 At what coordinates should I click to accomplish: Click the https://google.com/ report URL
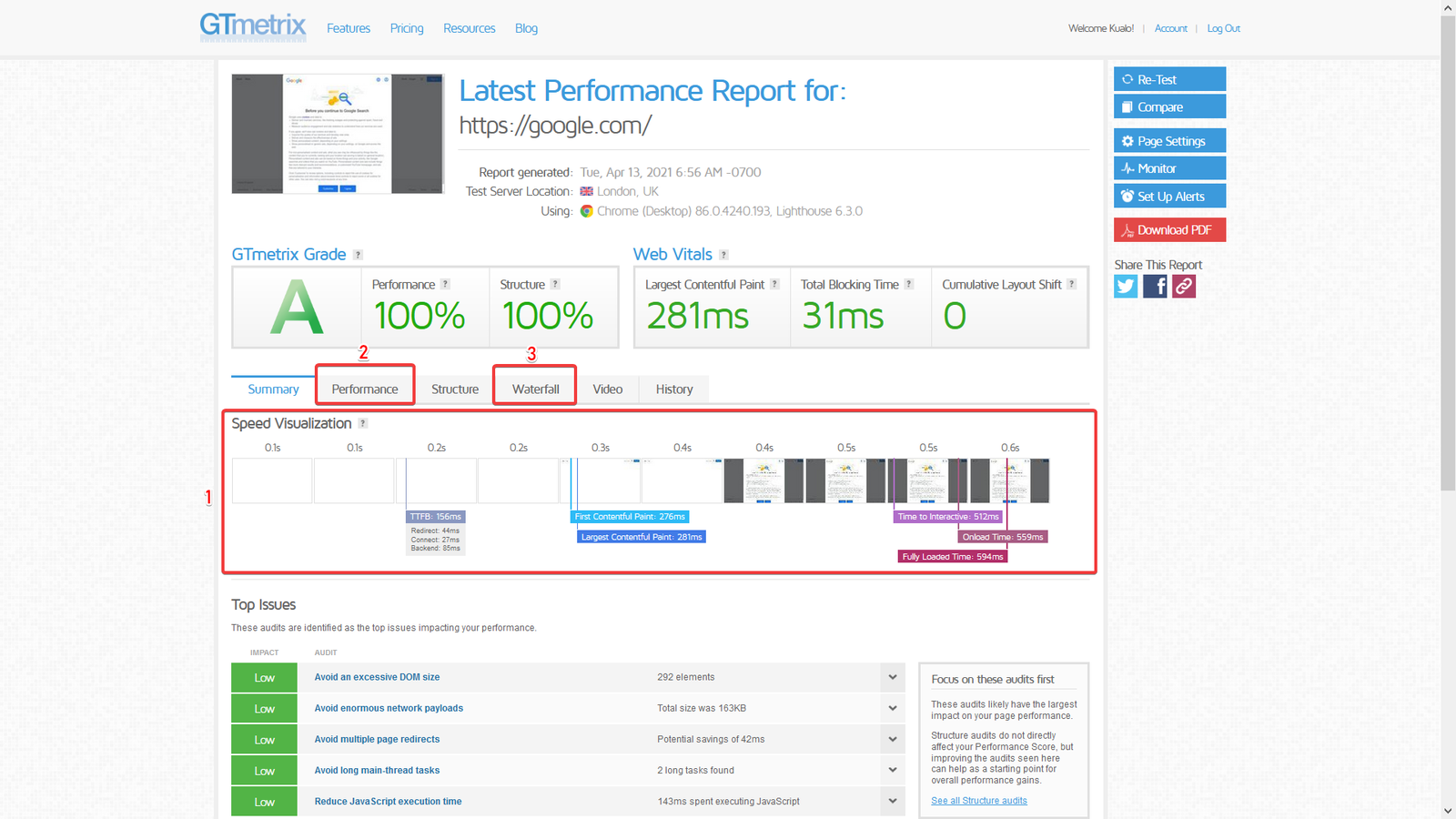[555, 126]
